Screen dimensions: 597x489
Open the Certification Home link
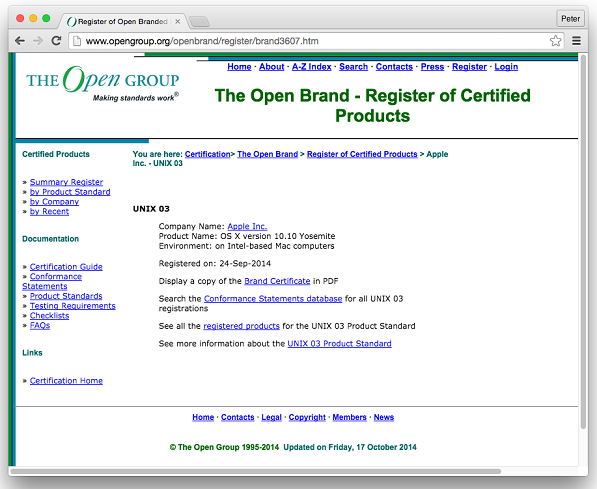pyautogui.click(x=66, y=381)
